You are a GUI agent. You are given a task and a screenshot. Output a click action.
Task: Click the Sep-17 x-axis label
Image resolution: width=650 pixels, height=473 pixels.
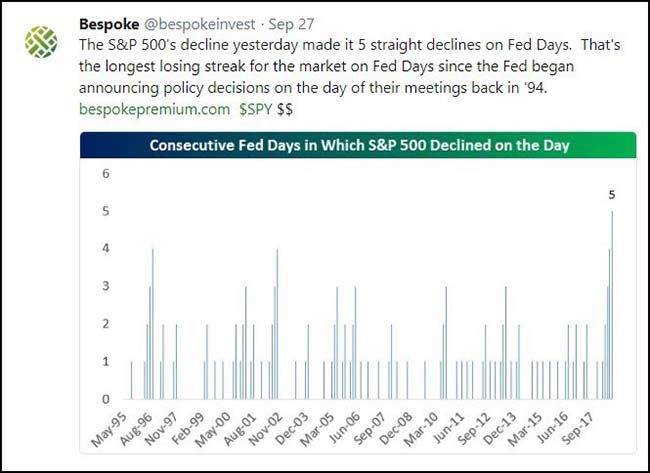(584, 425)
